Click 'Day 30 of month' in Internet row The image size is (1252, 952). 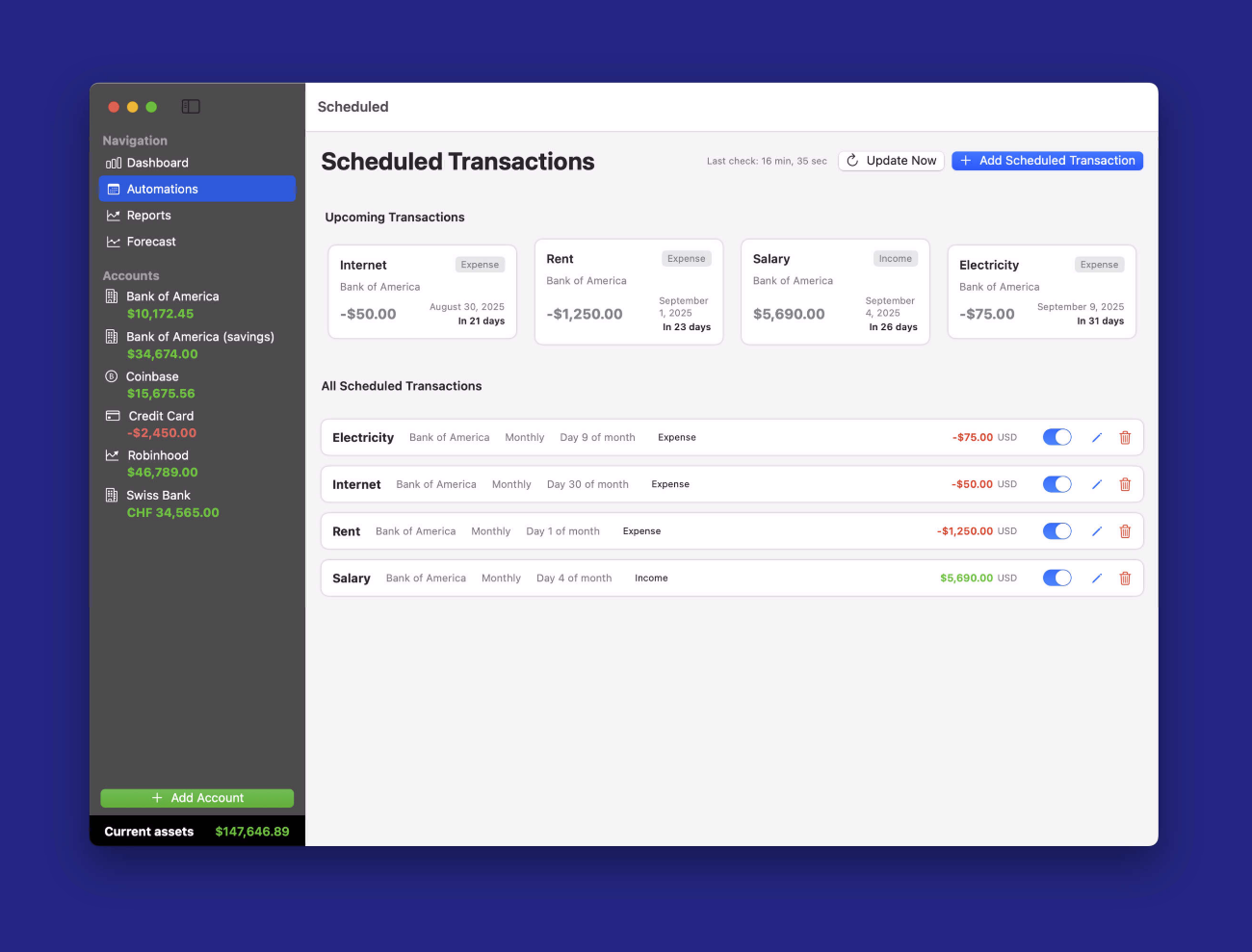click(x=587, y=485)
